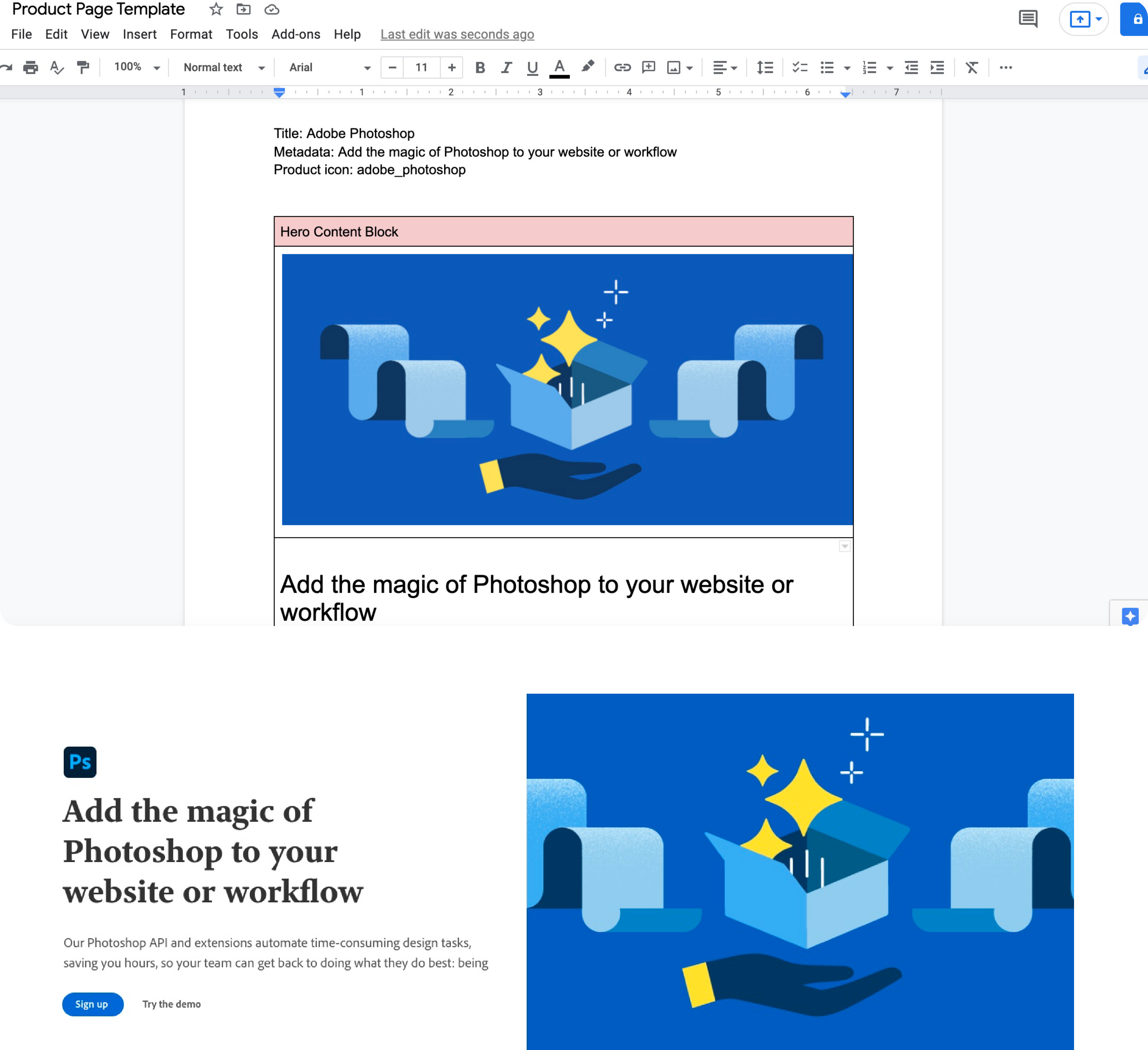
Task: Click the Insert link icon
Action: point(623,67)
